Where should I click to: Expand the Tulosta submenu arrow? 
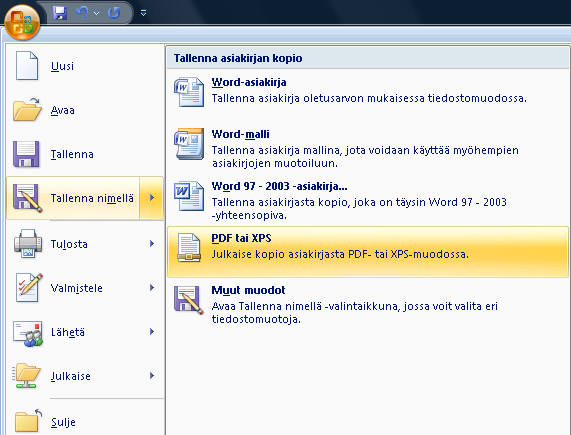(152, 244)
